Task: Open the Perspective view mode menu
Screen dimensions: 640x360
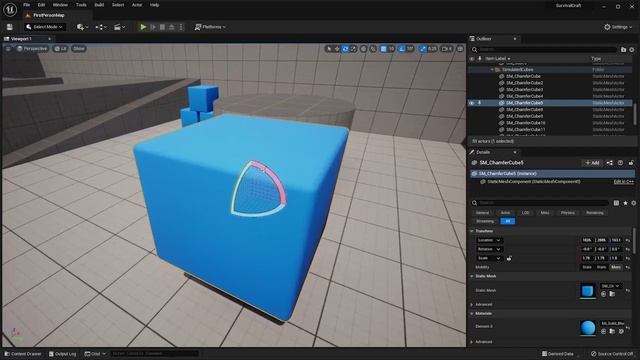Action: click(32, 49)
